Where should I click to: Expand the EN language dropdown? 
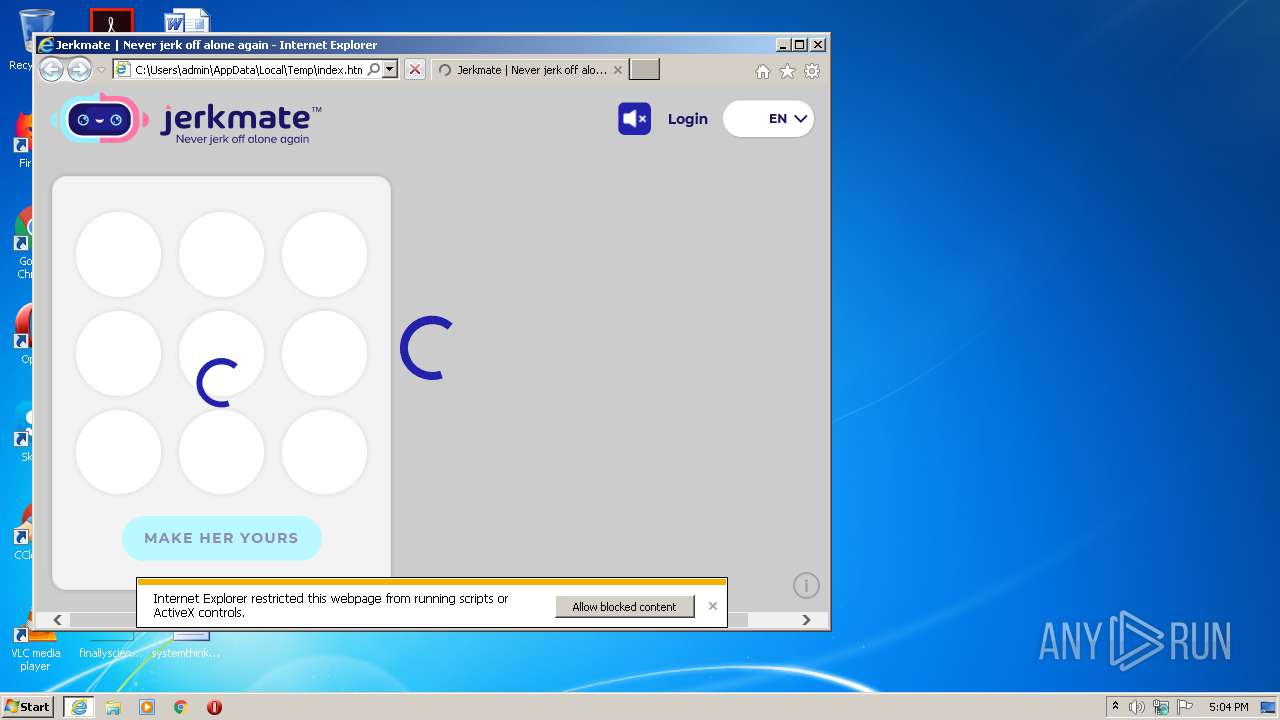point(768,119)
